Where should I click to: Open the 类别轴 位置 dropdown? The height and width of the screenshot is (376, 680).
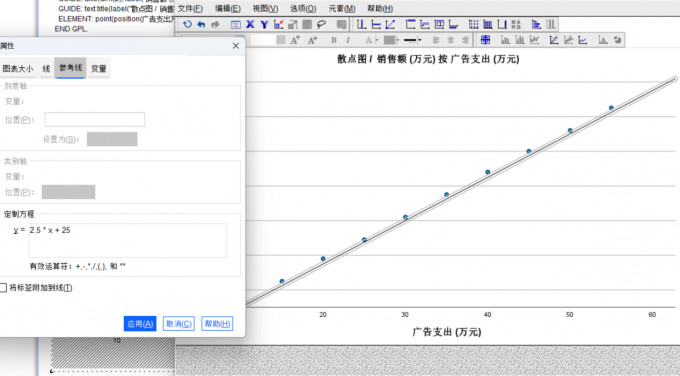click(x=69, y=192)
